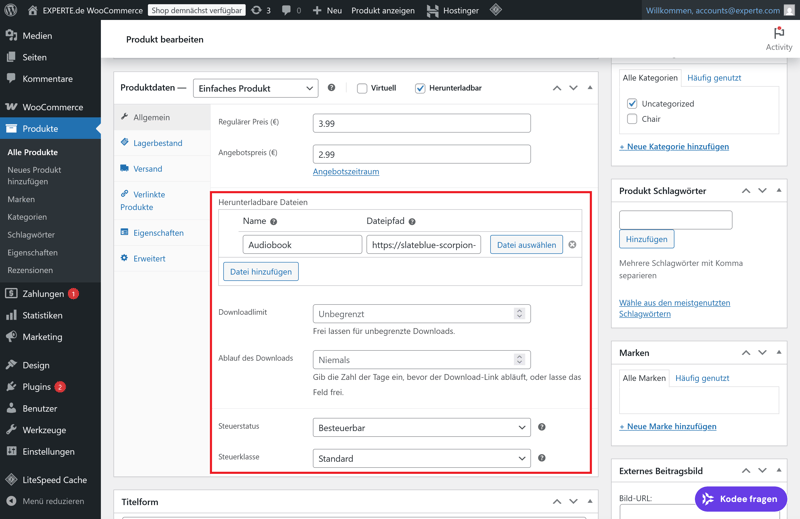The height and width of the screenshot is (519, 800).
Task: Switch to the Lagerbestand tab
Action: click(157, 143)
